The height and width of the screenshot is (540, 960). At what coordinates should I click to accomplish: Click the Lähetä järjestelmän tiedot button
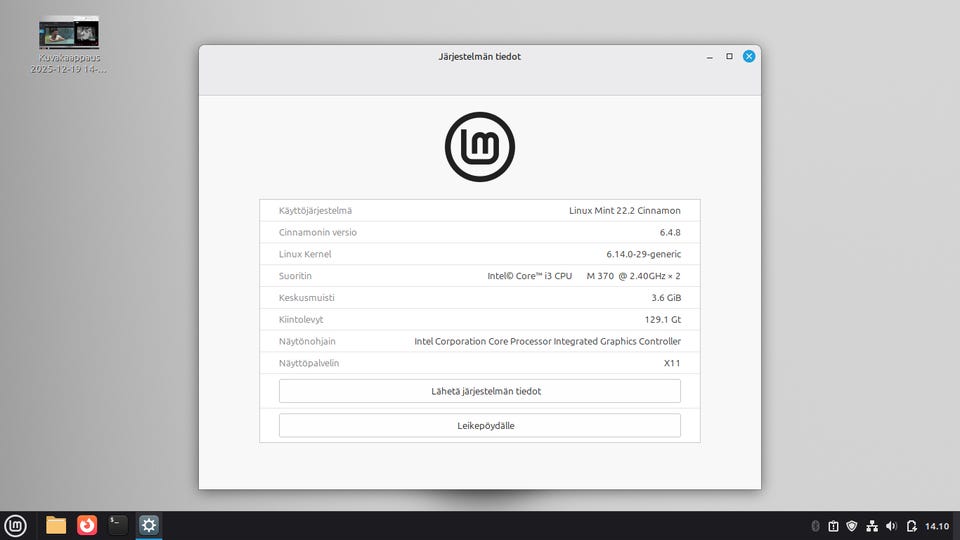click(x=479, y=391)
